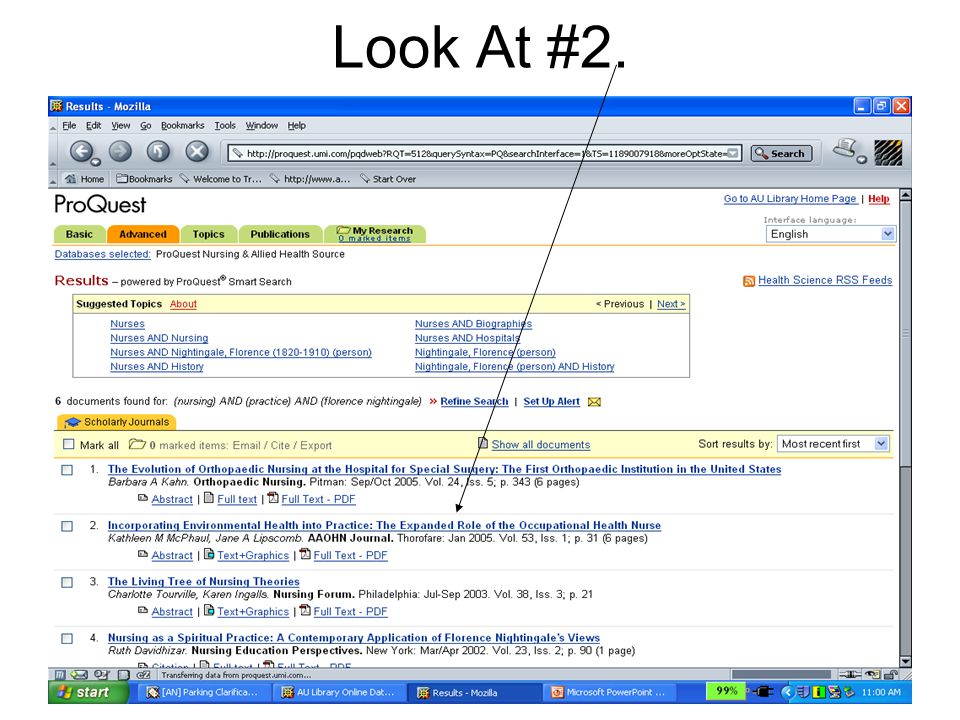Click the Nurses AND Nursing topic link

(x=159, y=338)
